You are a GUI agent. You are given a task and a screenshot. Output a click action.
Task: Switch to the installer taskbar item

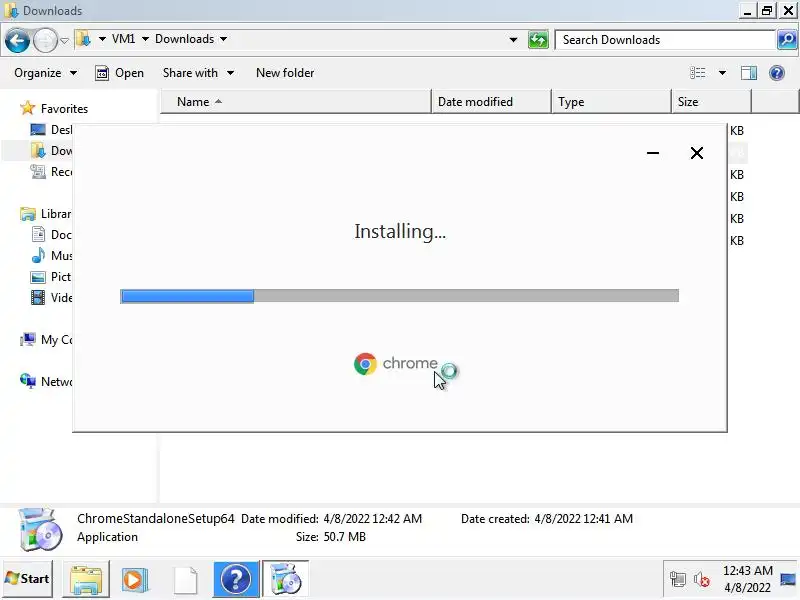click(285, 579)
